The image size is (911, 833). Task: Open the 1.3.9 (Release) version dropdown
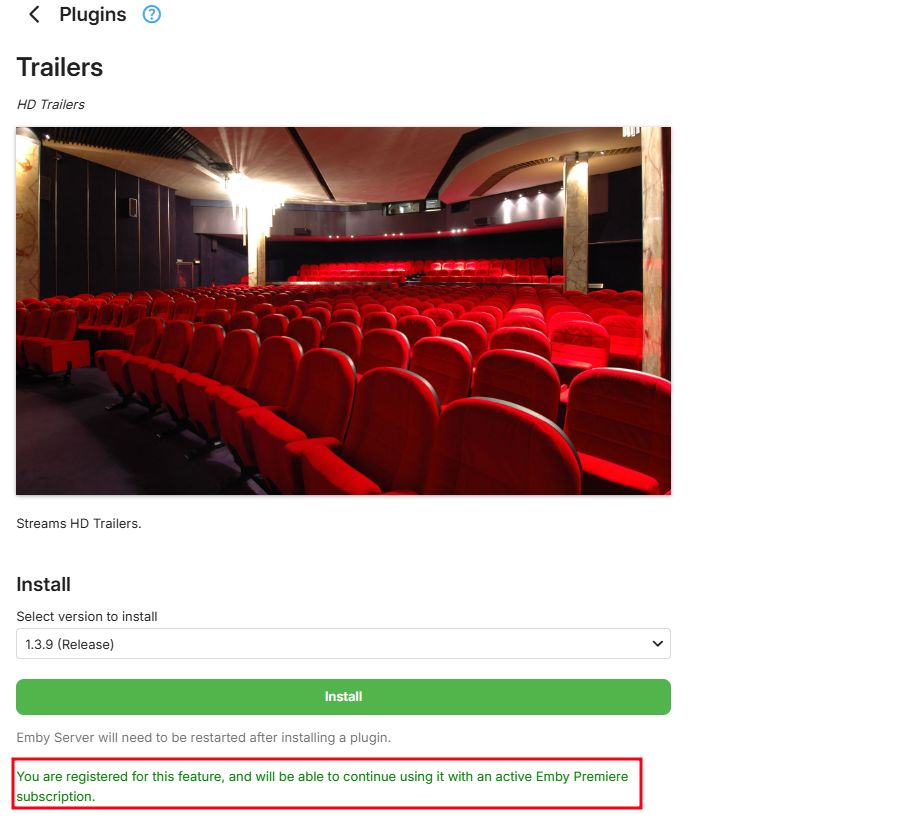tap(343, 644)
